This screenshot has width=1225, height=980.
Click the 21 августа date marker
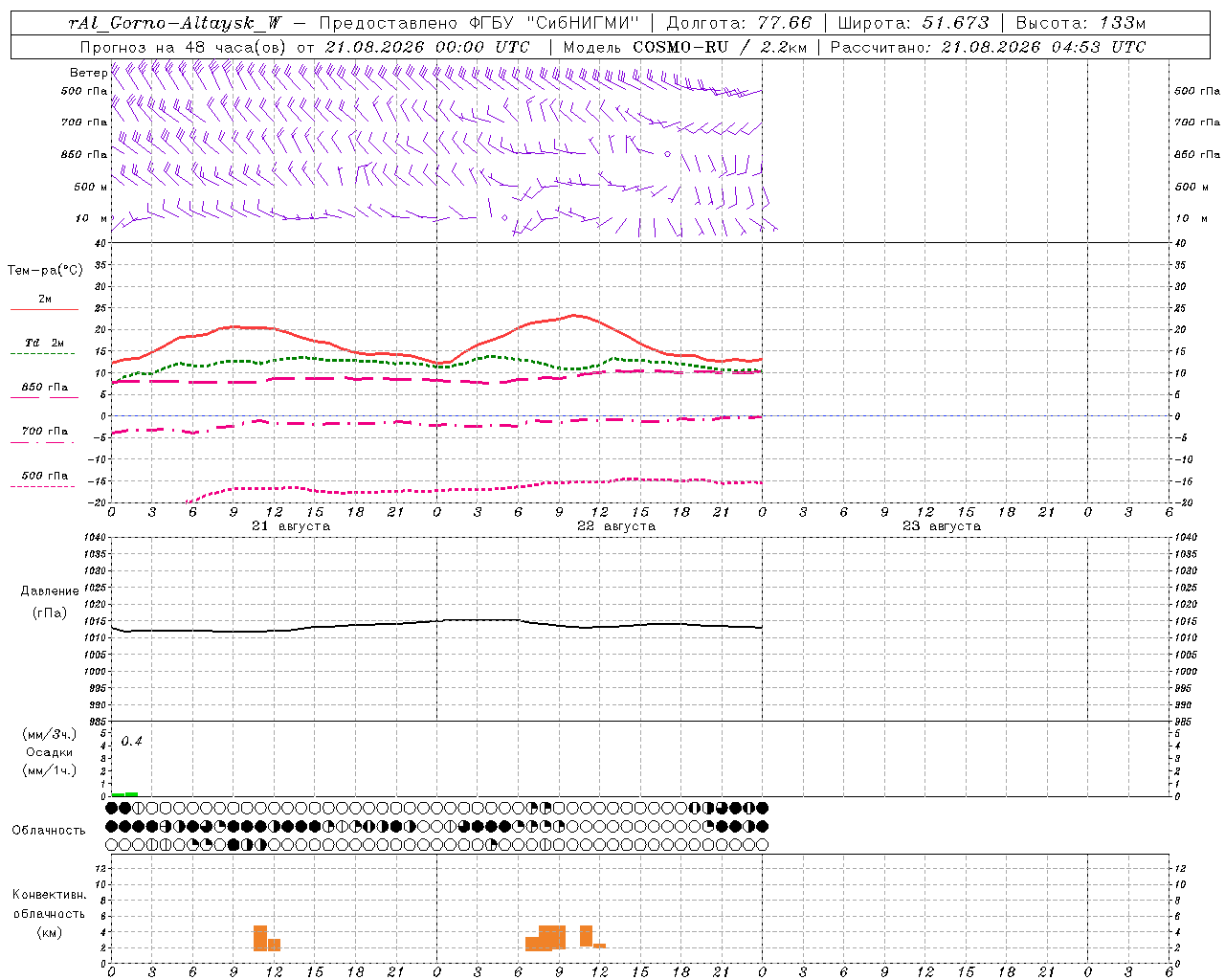(291, 526)
